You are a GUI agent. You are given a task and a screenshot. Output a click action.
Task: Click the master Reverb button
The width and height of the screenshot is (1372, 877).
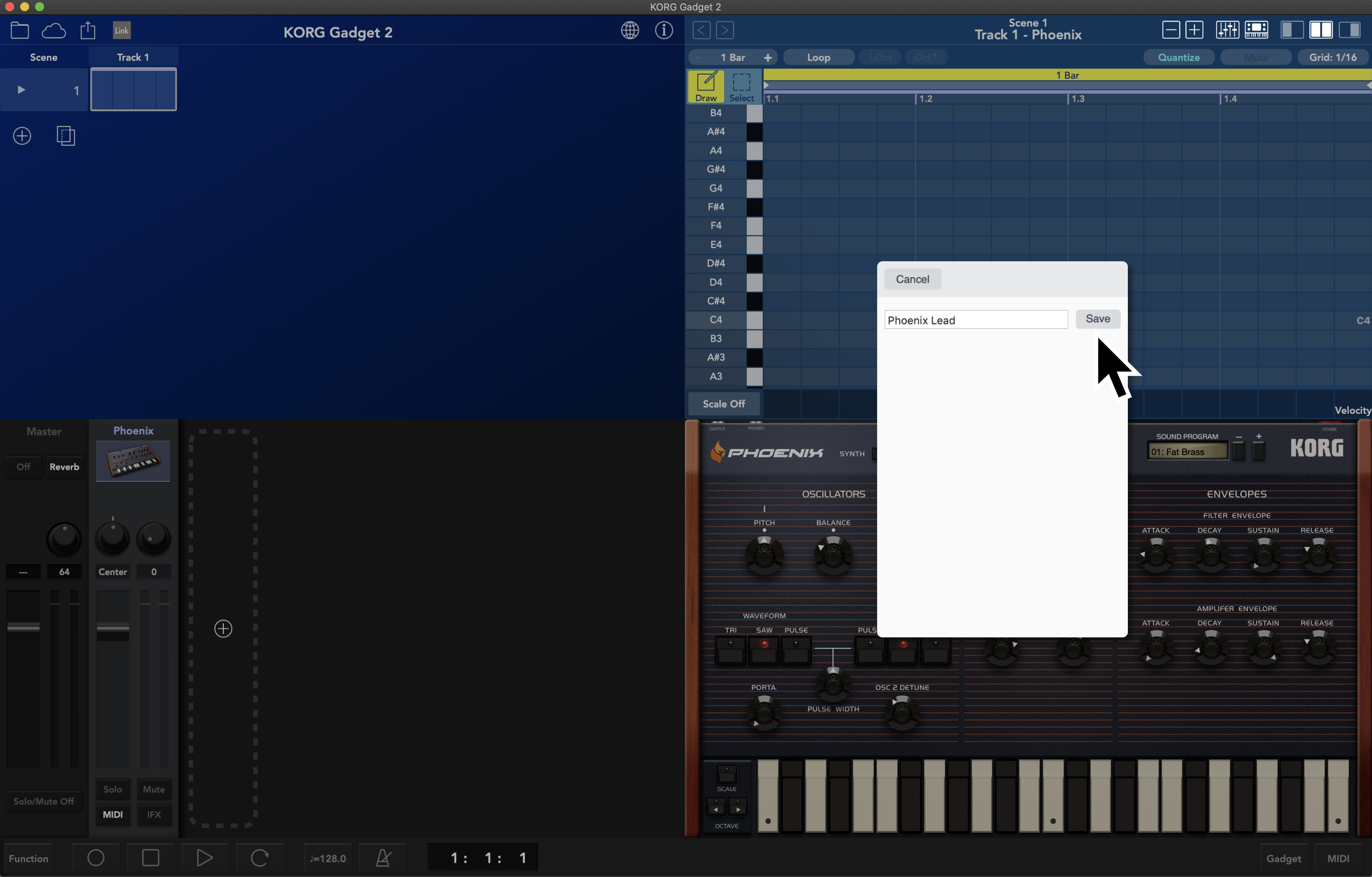[x=65, y=467]
